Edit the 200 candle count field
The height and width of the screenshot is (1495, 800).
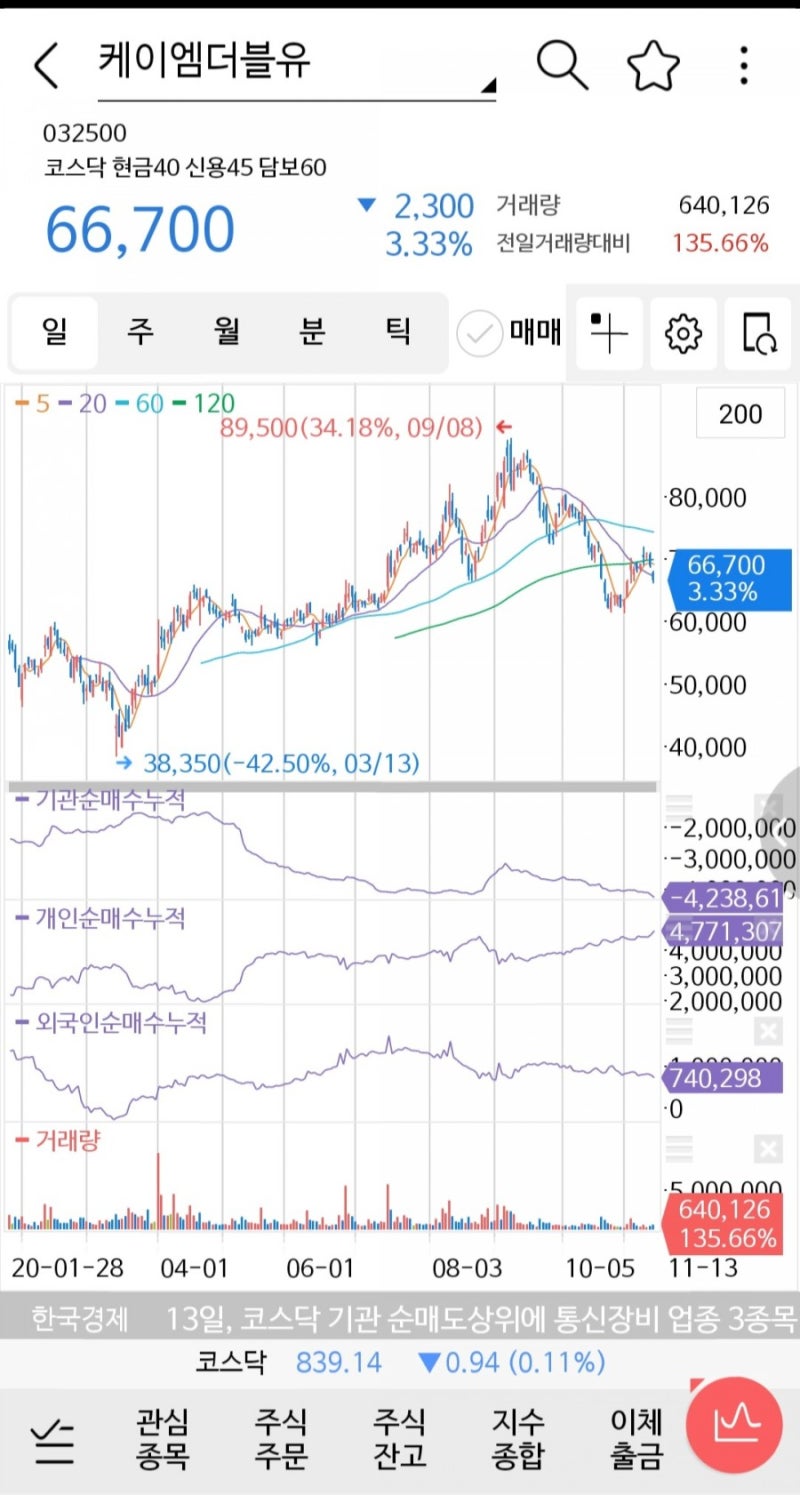tap(741, 414)
